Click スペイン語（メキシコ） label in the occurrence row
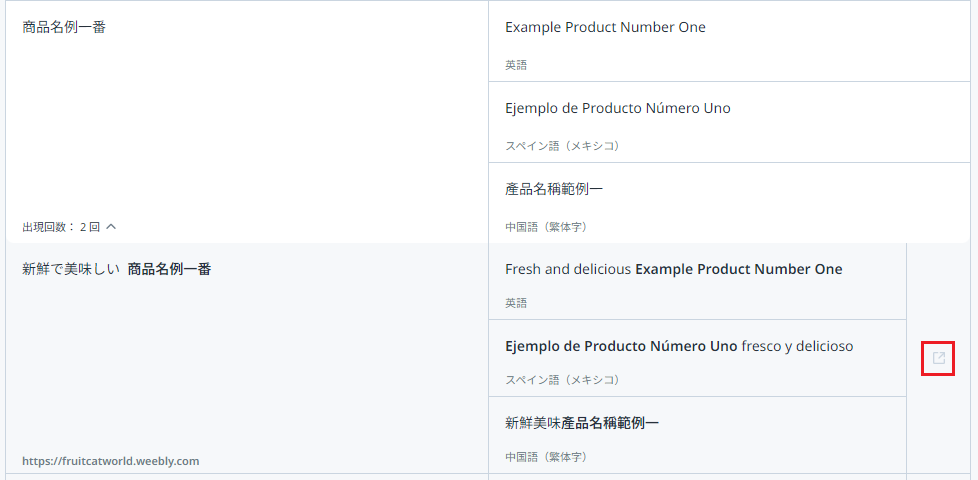The width and height of the screenshot is (978, 480). [563, 380]
